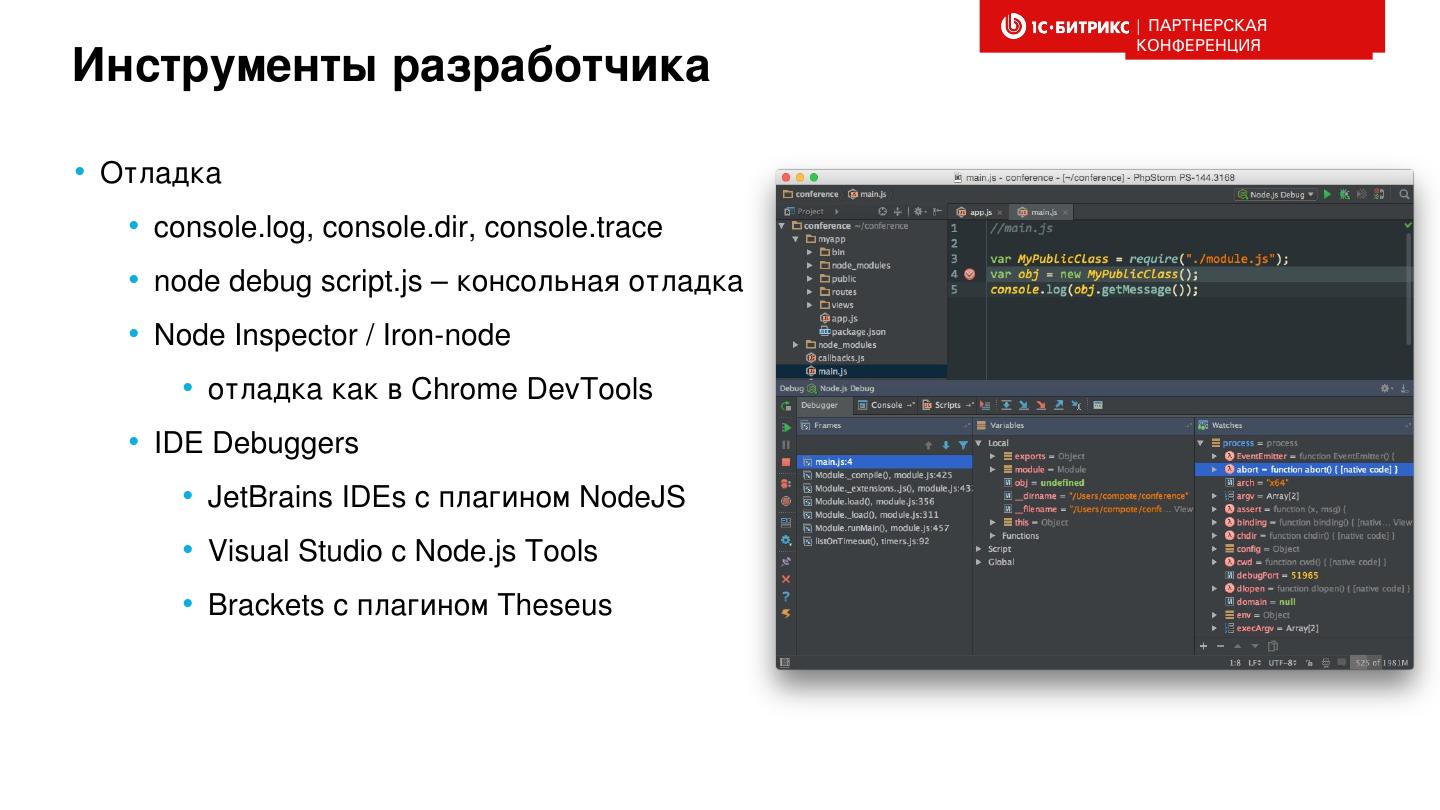Open the Console tab in debugger
Viewport: 1440px width, 810px height.
coord(886,405)
